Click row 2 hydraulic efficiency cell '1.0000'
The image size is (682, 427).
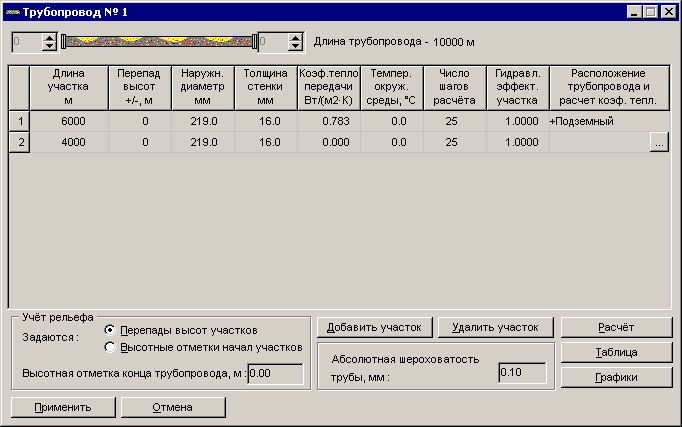518,142
